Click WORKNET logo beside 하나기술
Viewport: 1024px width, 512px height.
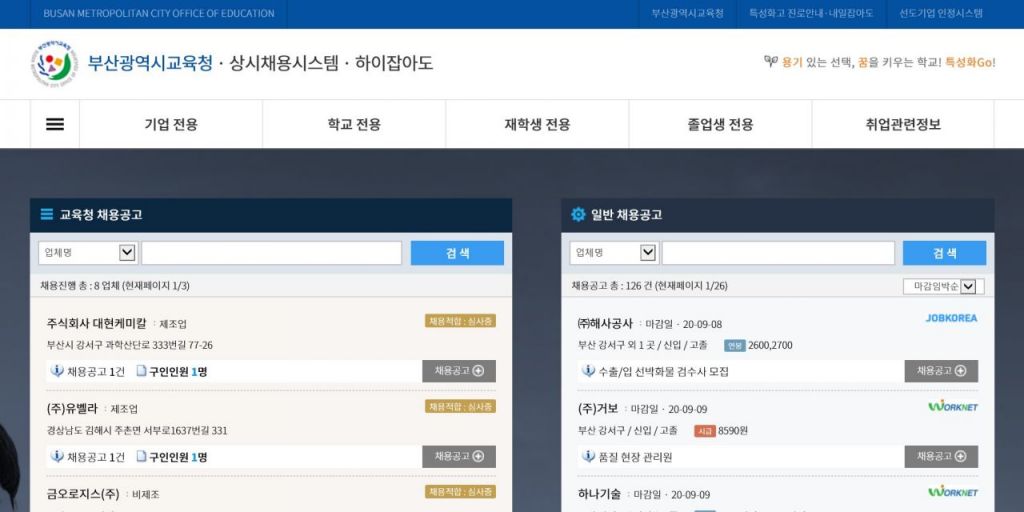(x=952, y=492)
